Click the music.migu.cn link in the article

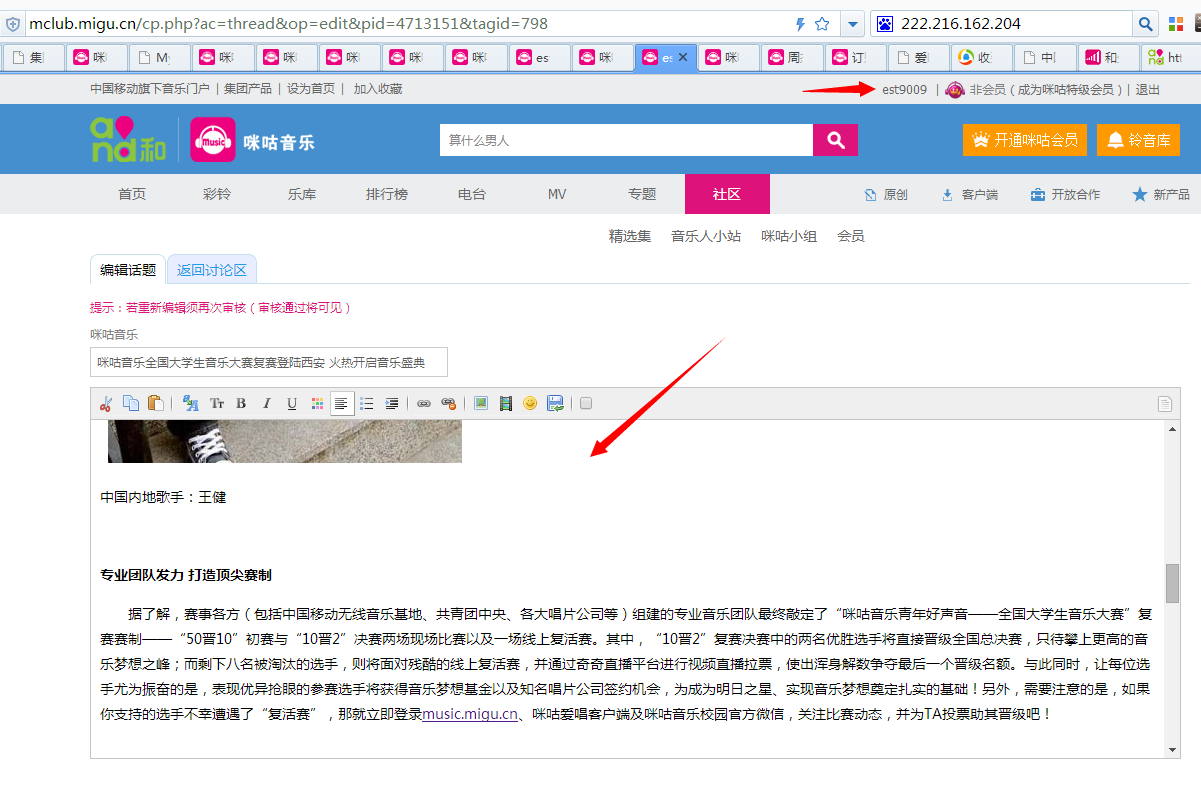tap(470, 715)
